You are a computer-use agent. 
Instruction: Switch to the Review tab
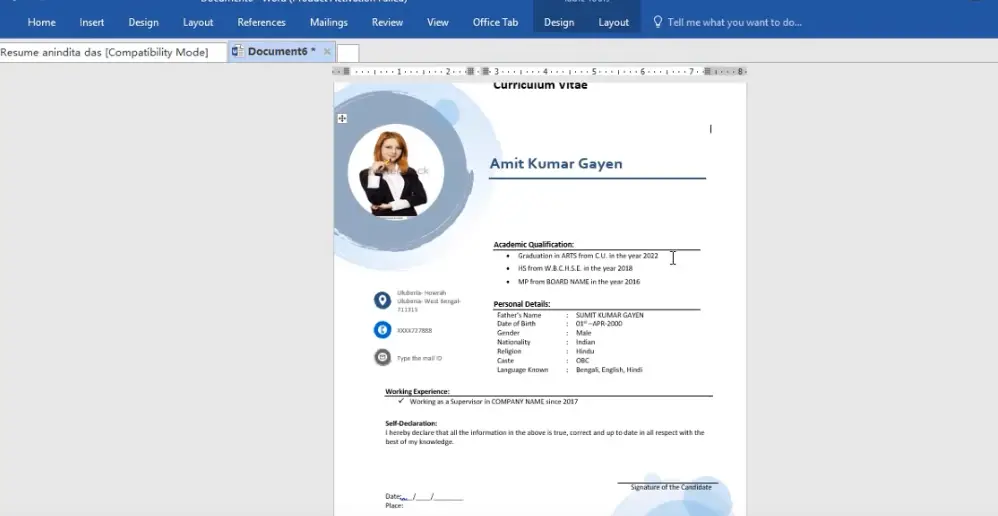tap(387, 22)
